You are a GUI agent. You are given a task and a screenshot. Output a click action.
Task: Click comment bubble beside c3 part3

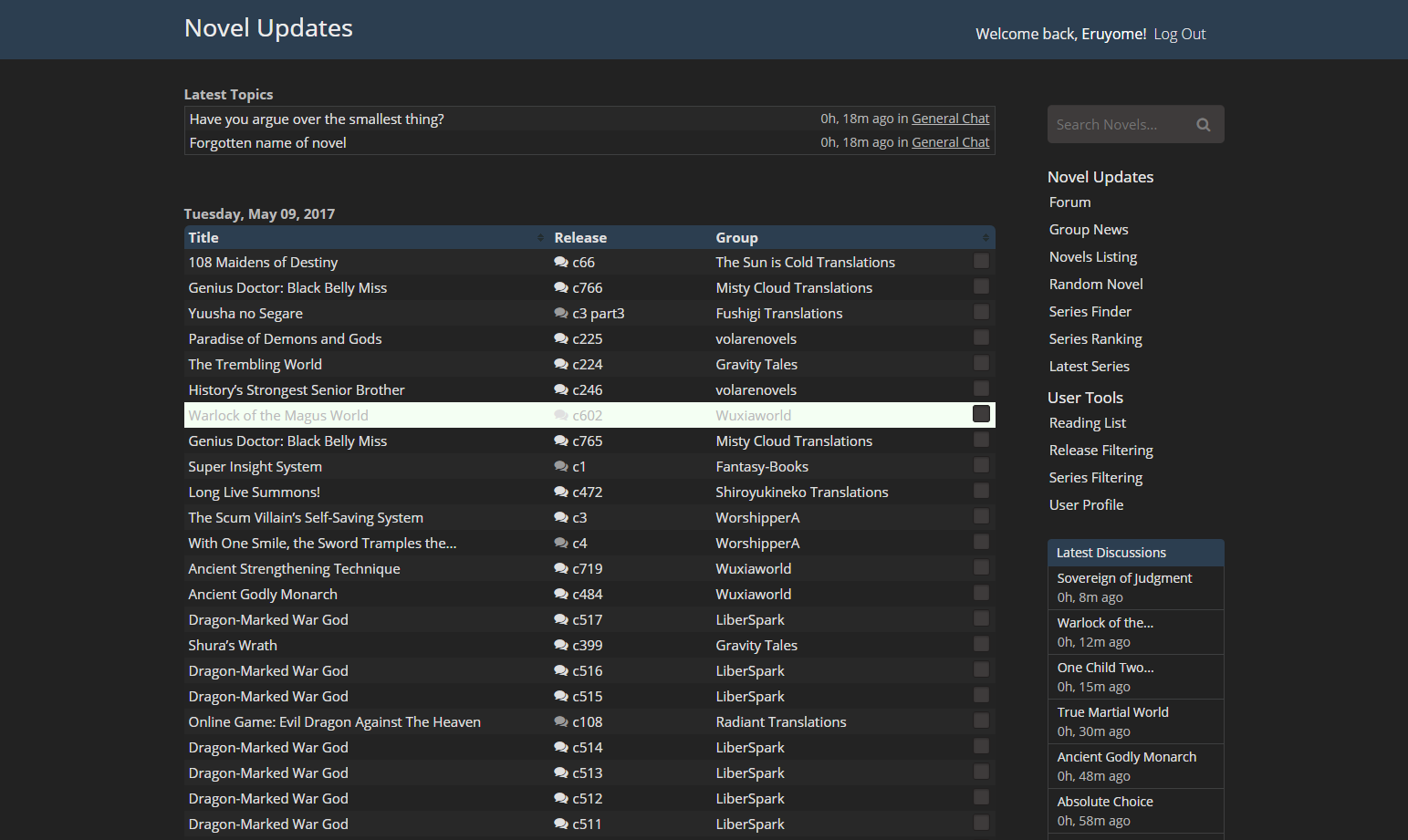[x=560, y=314]
